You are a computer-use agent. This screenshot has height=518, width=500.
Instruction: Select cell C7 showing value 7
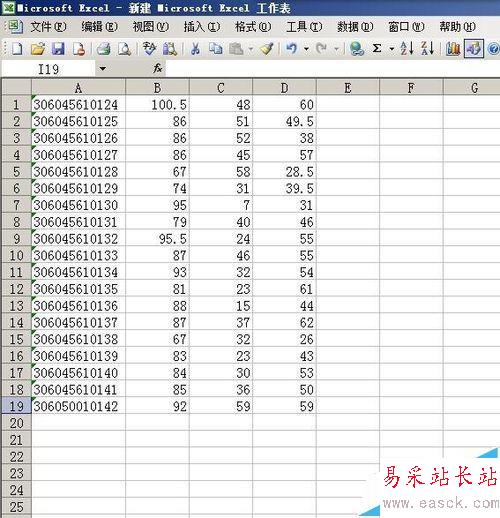click(221, 205)
